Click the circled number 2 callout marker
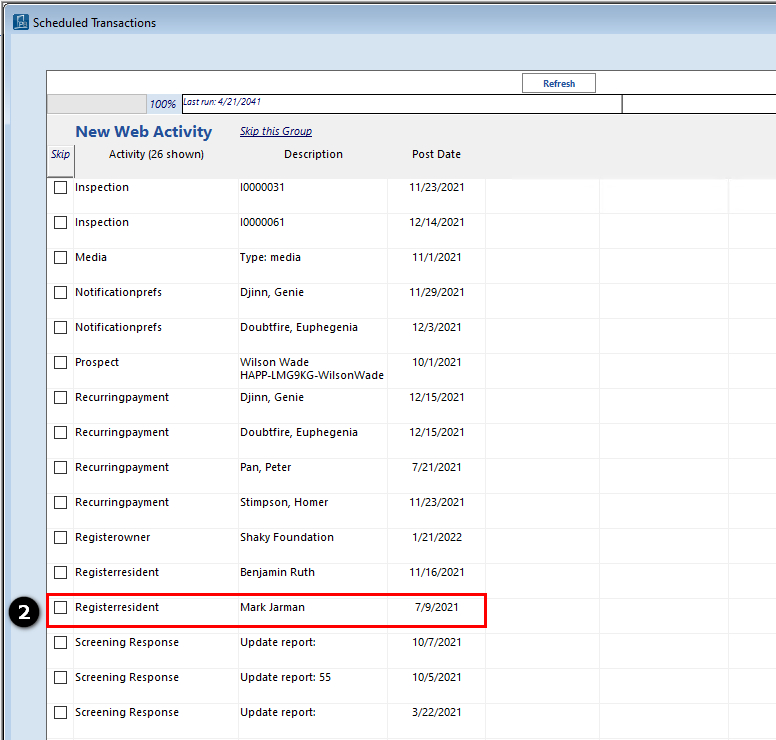 (x=24, y=612)
